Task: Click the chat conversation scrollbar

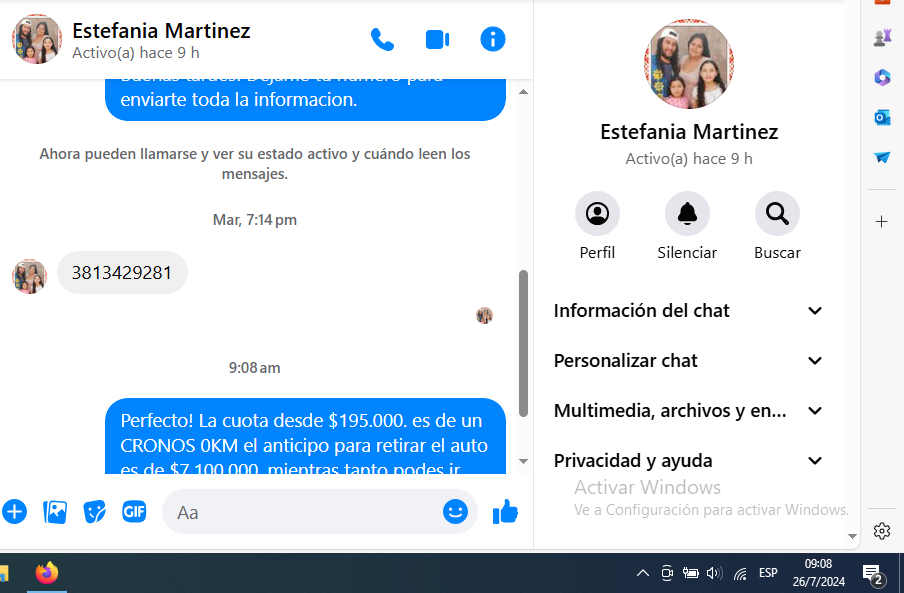Action: click(x=523, y=340)
